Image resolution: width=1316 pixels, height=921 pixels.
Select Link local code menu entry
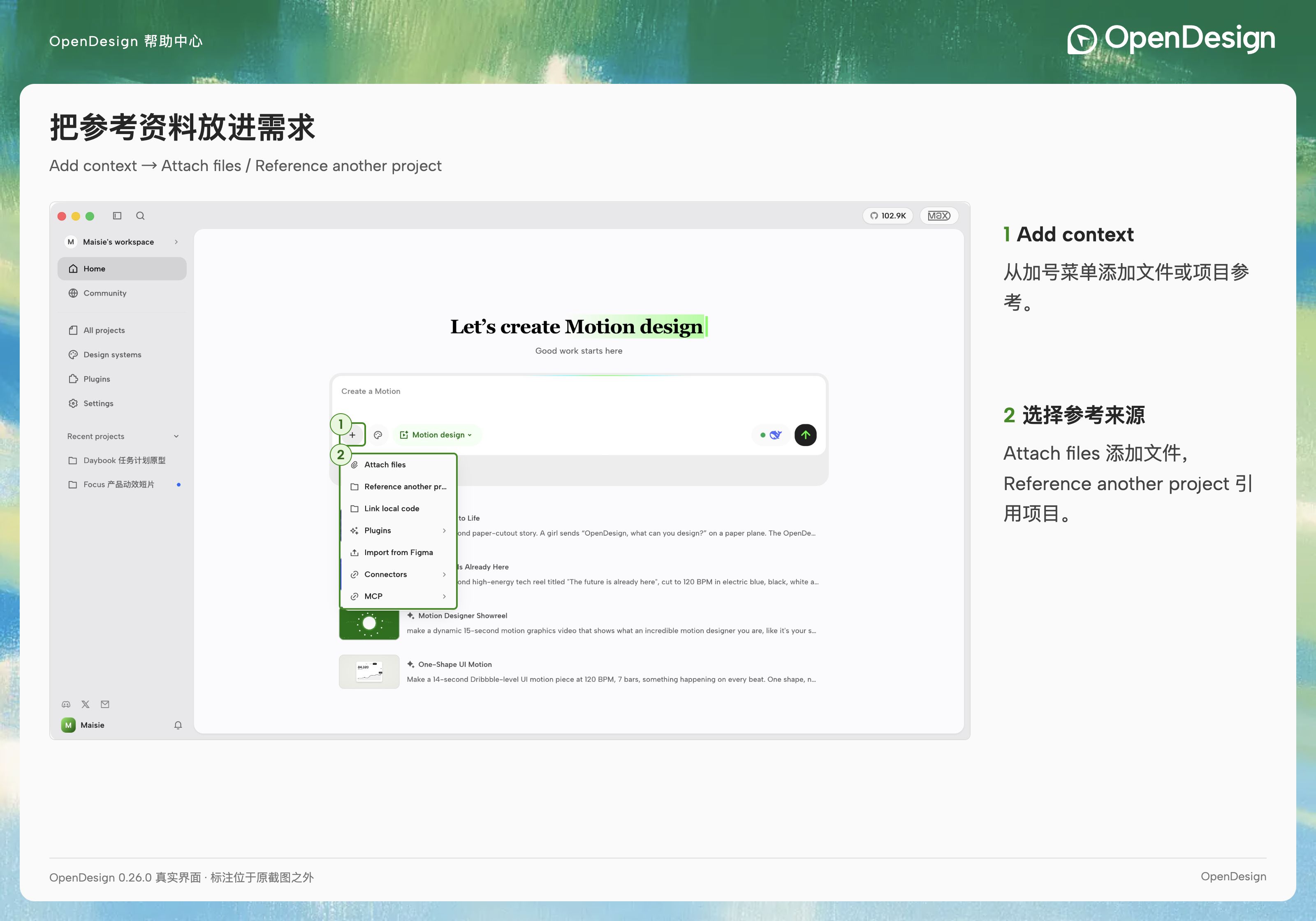[399, 509]
